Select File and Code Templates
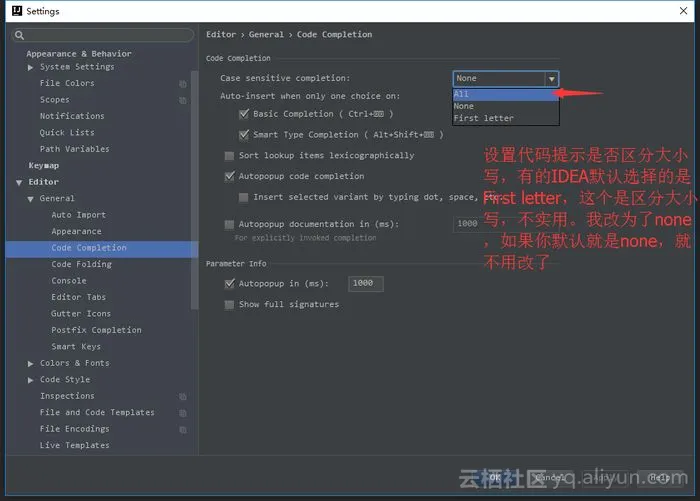The image size is (700, 501). (97, 413)
